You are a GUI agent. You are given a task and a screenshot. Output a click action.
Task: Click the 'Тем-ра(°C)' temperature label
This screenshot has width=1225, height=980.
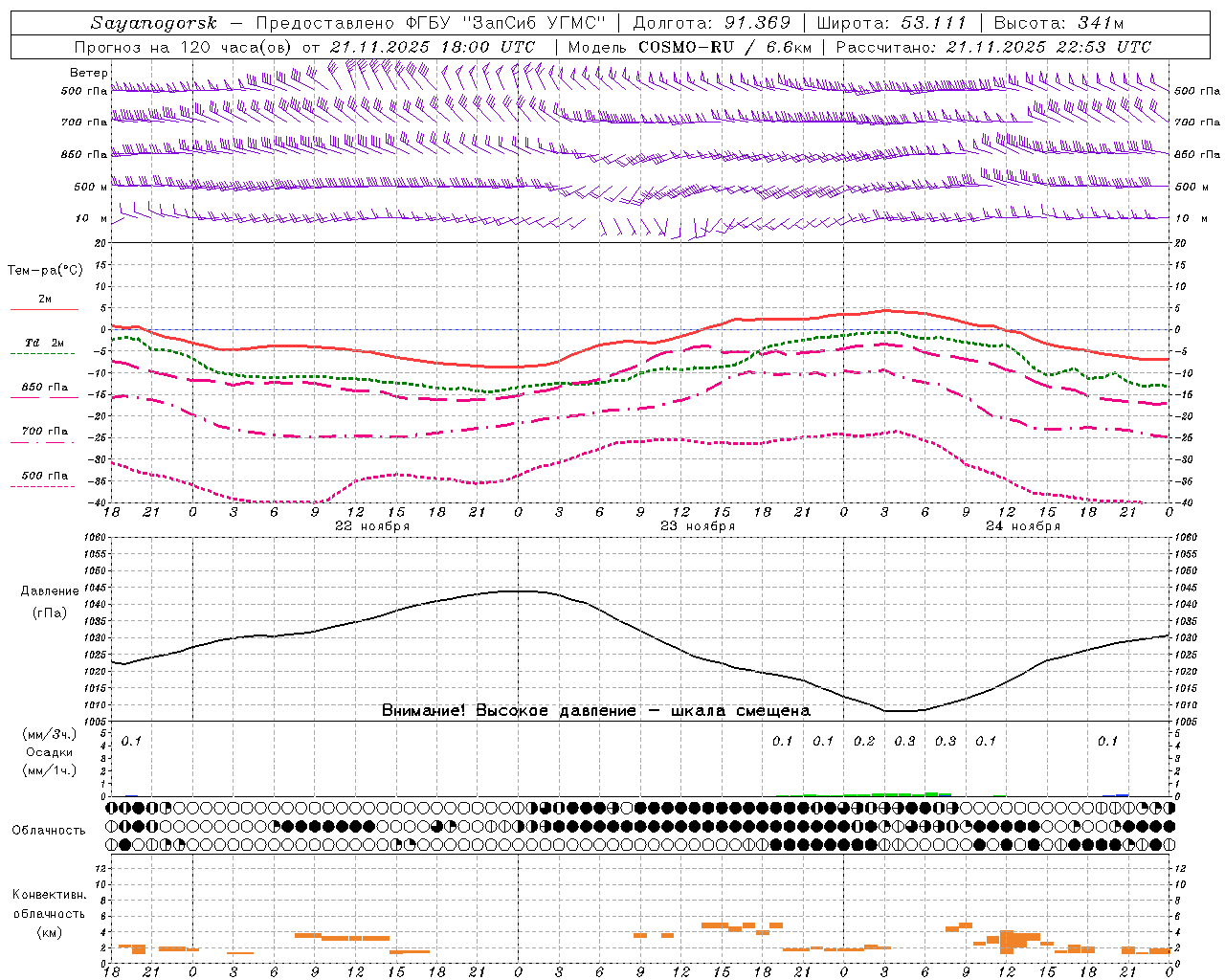[x=45, y=271]
